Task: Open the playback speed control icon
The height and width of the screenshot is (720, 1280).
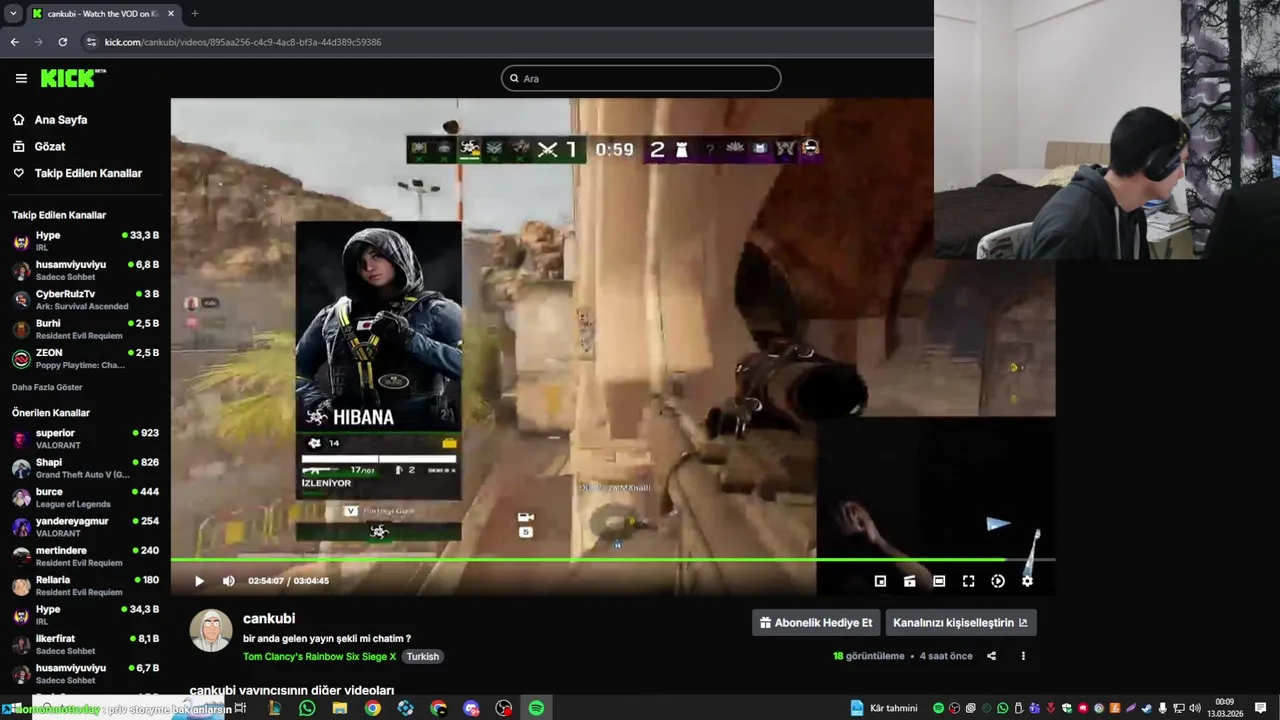Action: point(998,581)
